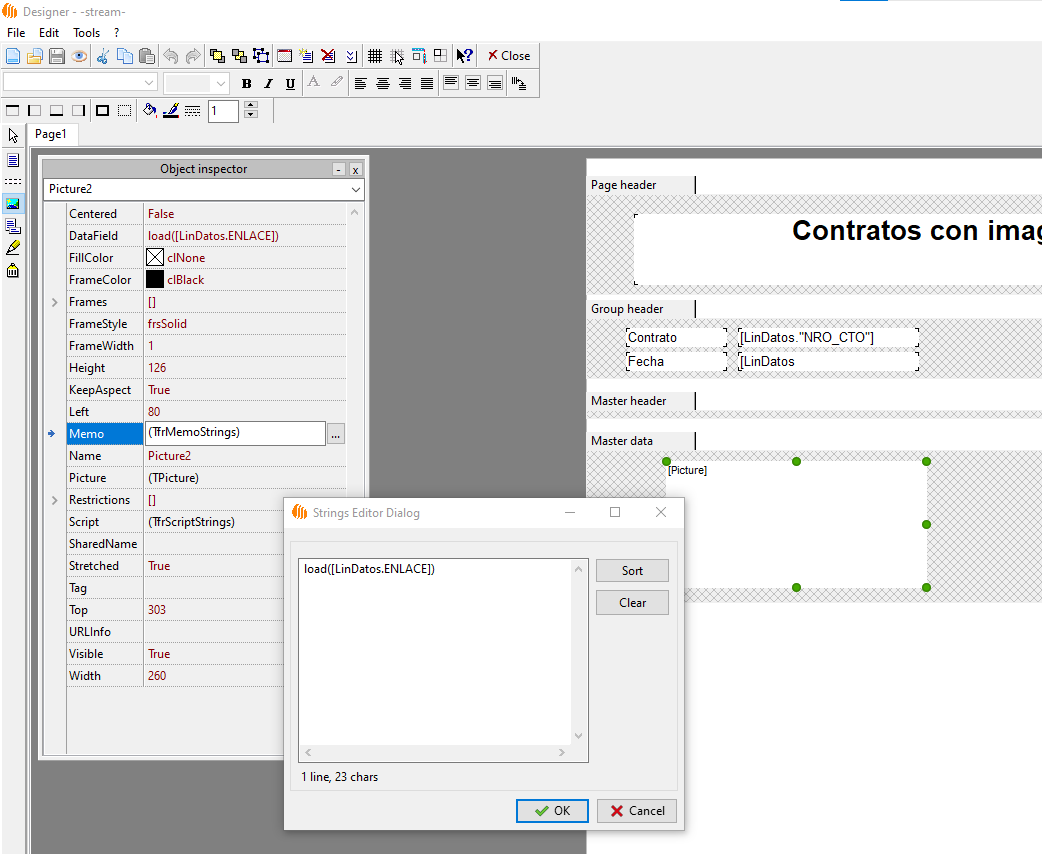Image resolution: width=1042 pixels, height=854 pixels.
Task: Click the fill color paint bucket icon
Action: coord(149,110)
